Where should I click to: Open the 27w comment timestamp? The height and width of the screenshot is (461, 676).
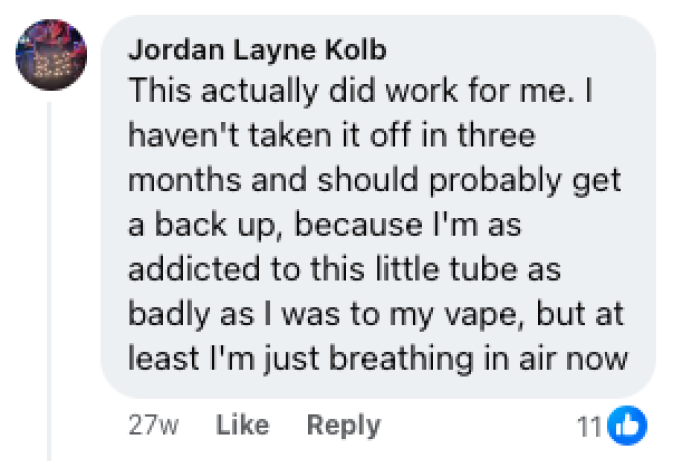[154, 425]
